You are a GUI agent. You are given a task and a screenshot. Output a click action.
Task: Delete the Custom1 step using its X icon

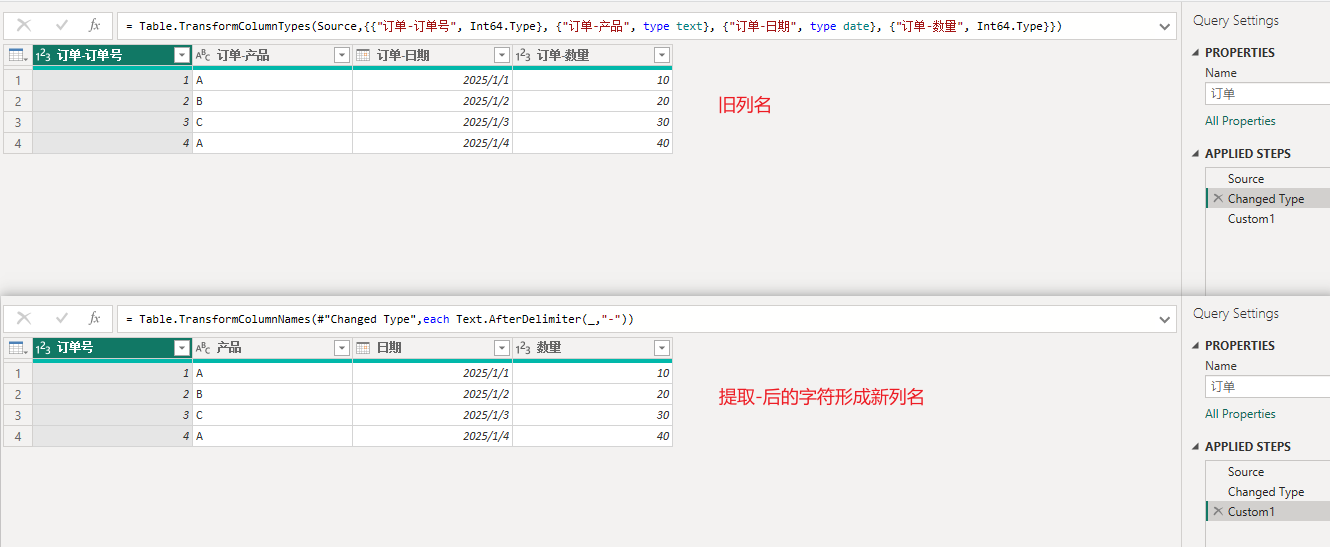[x=1217, y=512]
